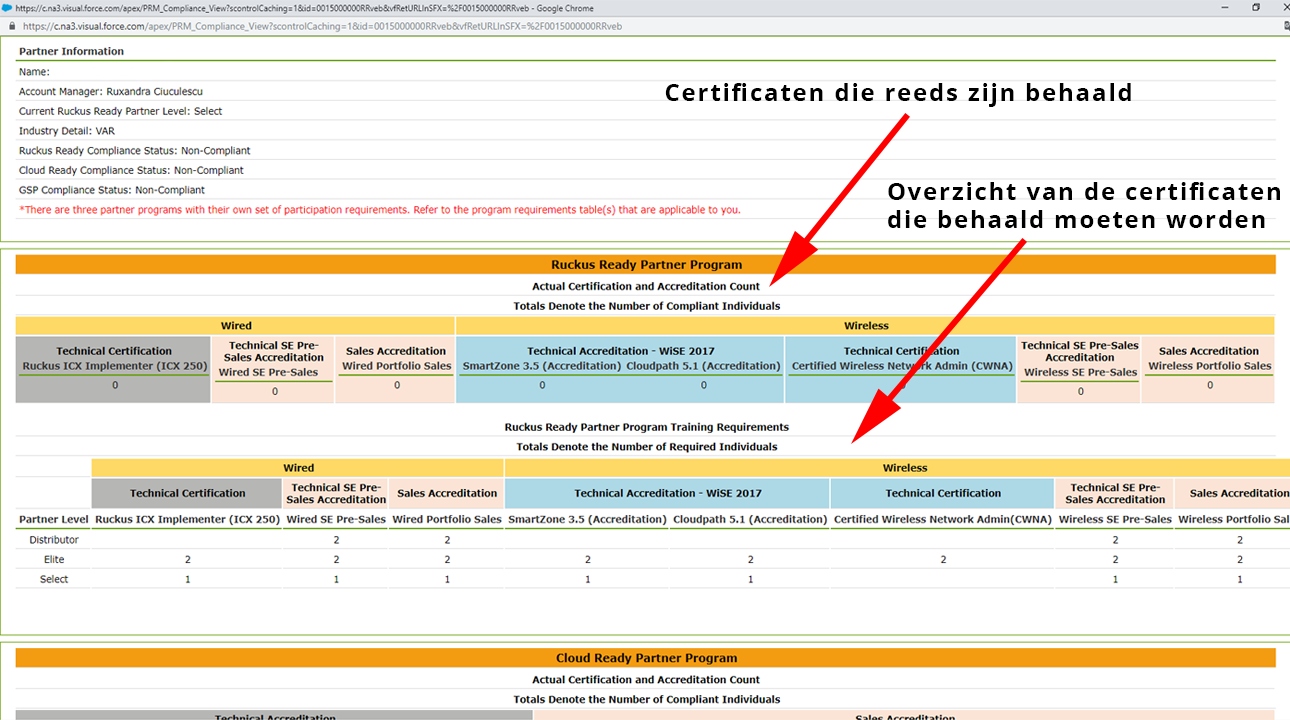The height and width of the screenshot is (720, 1290).
Task: Click Ruckus ICX Implementer (ICX 250) in count table
Action: [114, 366]
